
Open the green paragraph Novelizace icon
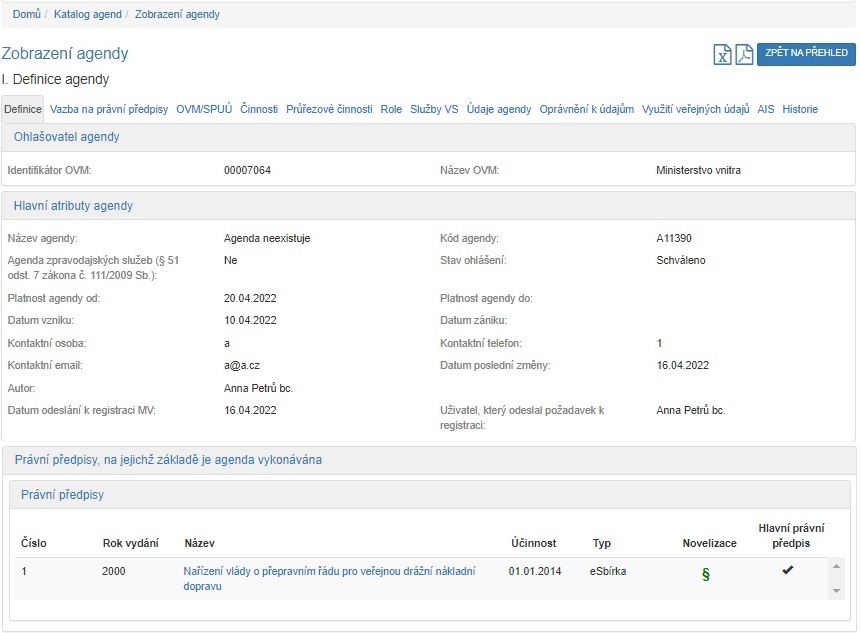pyautogui.click(x=706, y=574)
